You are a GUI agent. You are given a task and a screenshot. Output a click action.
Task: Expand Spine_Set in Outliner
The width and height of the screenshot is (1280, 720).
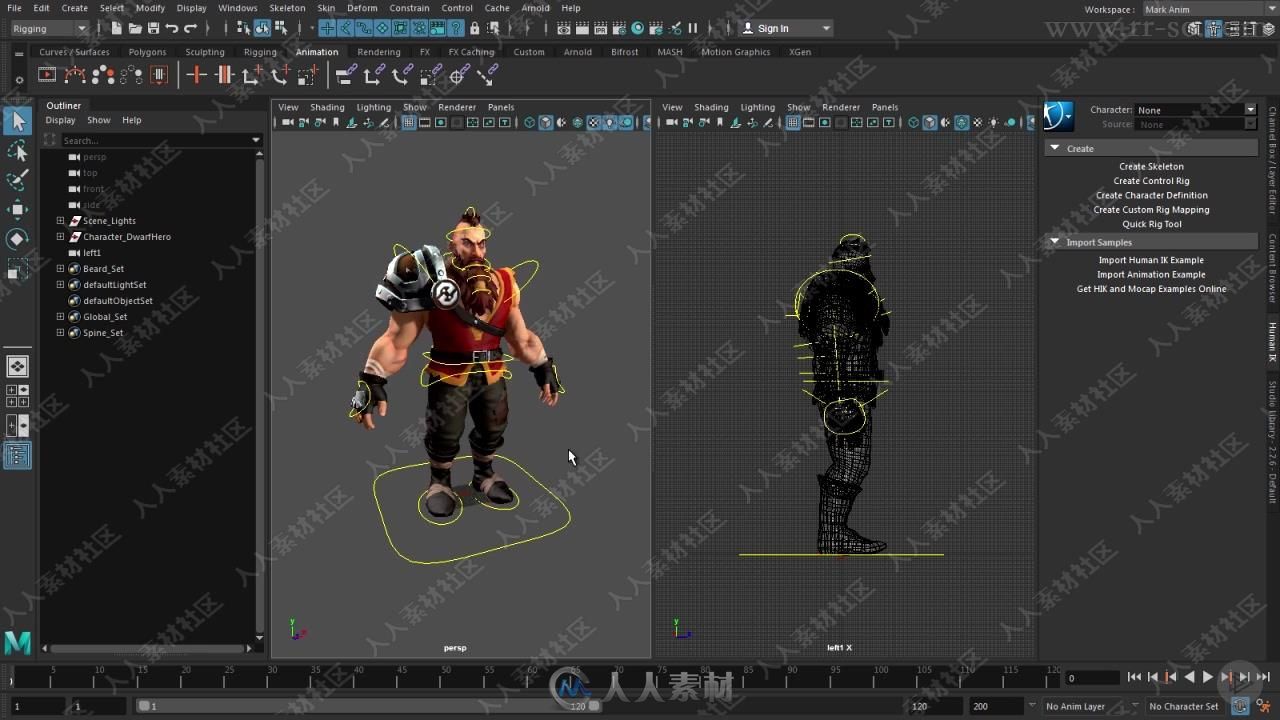(60, 333)
